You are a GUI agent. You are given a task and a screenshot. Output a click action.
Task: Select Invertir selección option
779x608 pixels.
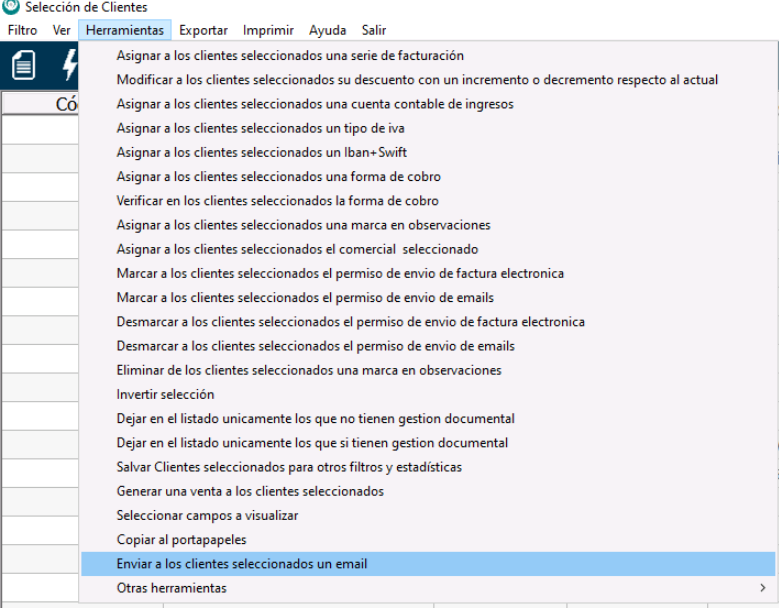point(165,394)
